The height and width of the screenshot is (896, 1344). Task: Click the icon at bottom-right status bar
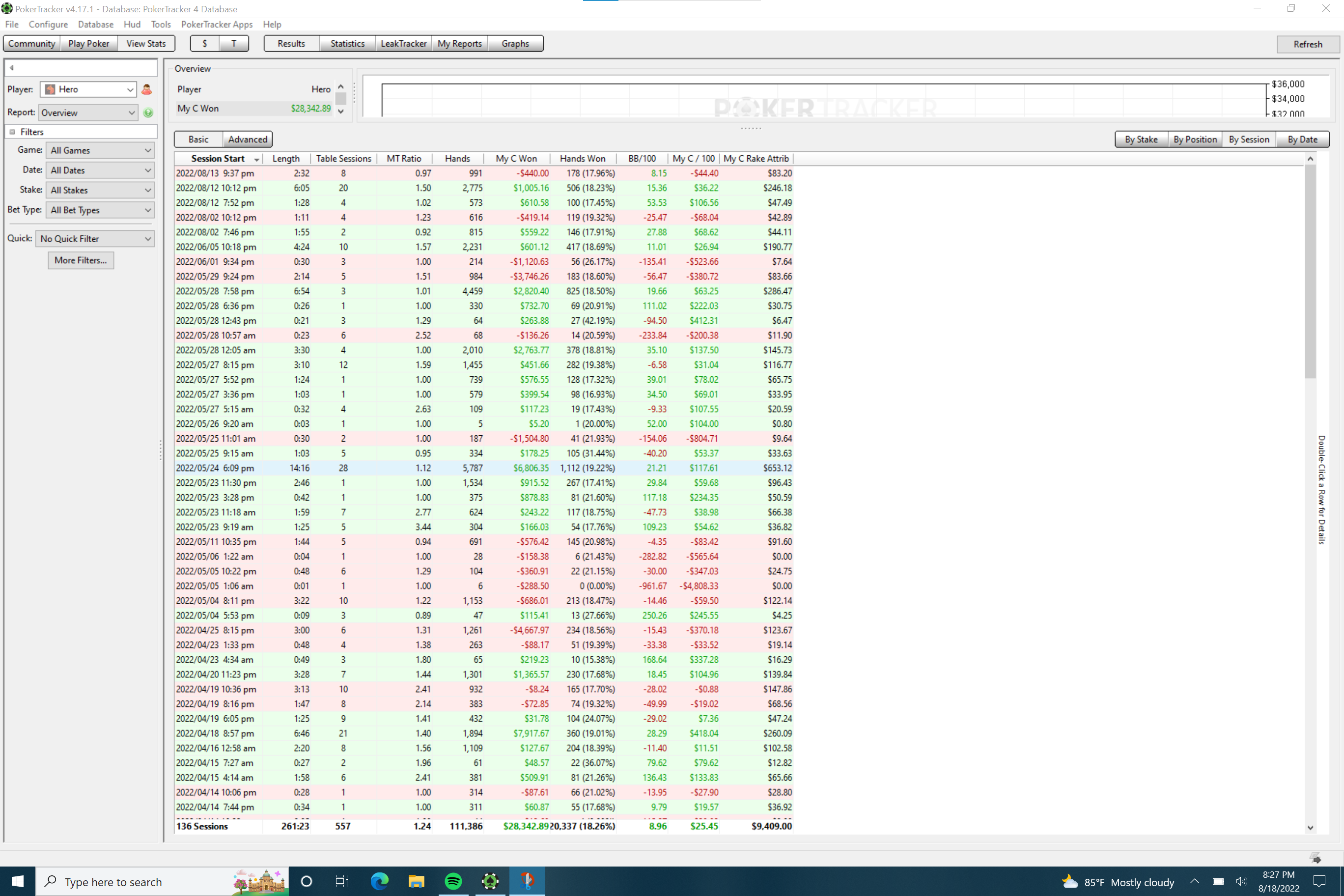[1316, 858]
